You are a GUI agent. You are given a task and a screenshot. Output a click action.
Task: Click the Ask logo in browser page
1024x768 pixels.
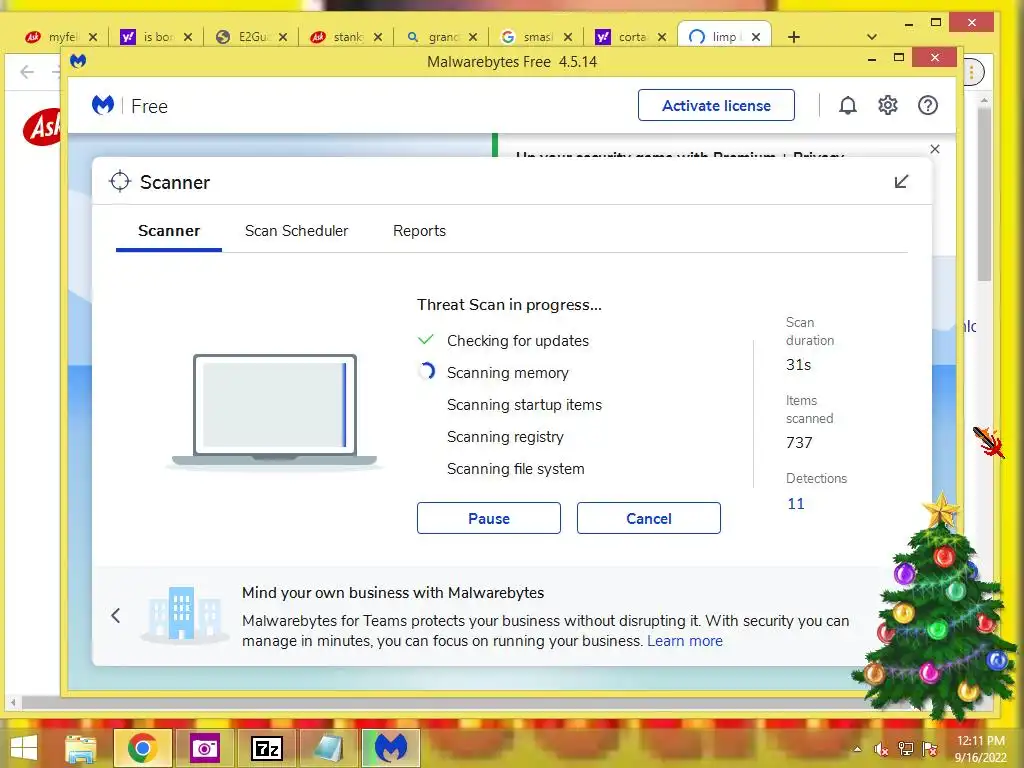point(42,127)
